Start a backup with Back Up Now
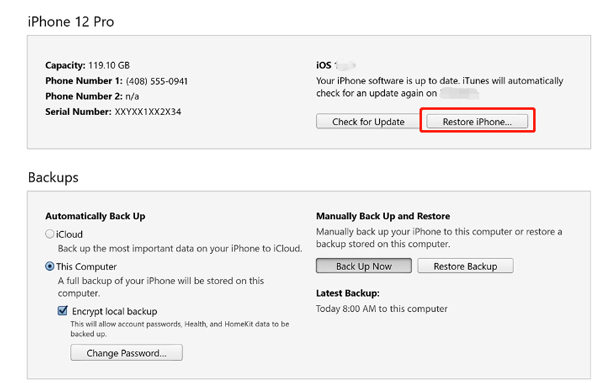The height and width of the screenshot is (383, 600). point(364,266)
